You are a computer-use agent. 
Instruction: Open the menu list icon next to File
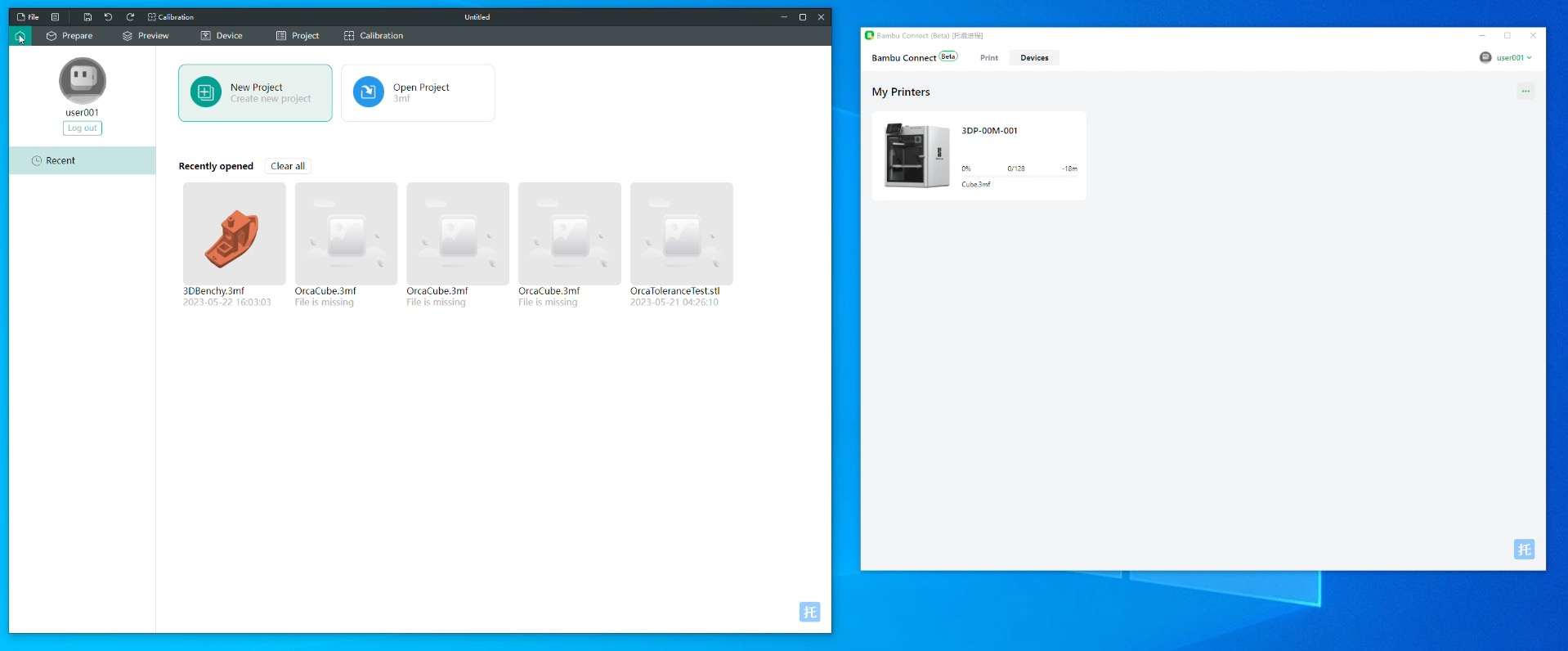55,17
